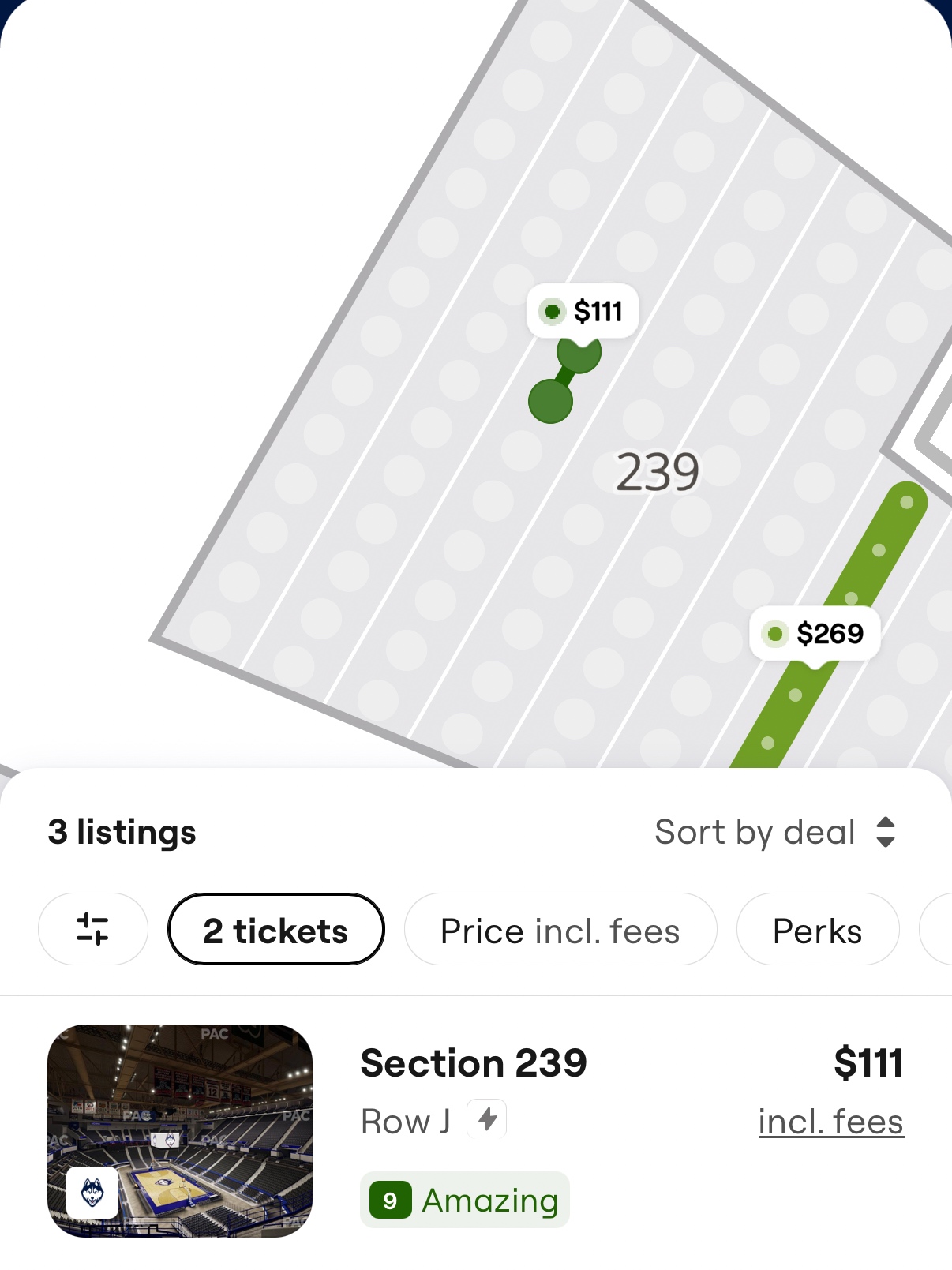The height and width of the screenshot is (1270, 952).
Task: Tap the lightning bolt instant delivery icon
Action: pyautogui.click(x=487, y=1118)
